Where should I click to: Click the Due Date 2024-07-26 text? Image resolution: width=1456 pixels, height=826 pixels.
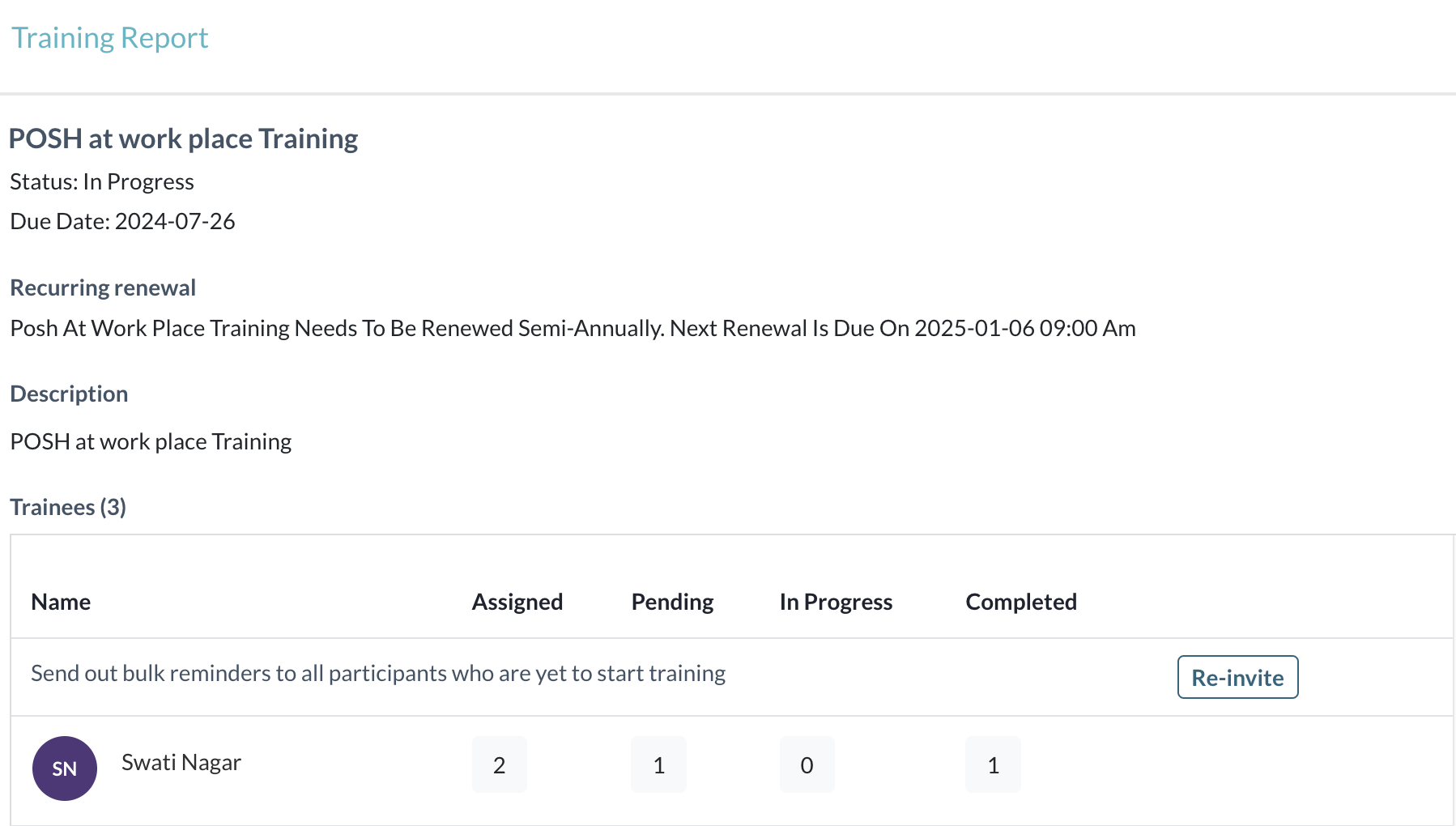click(122, 221)
